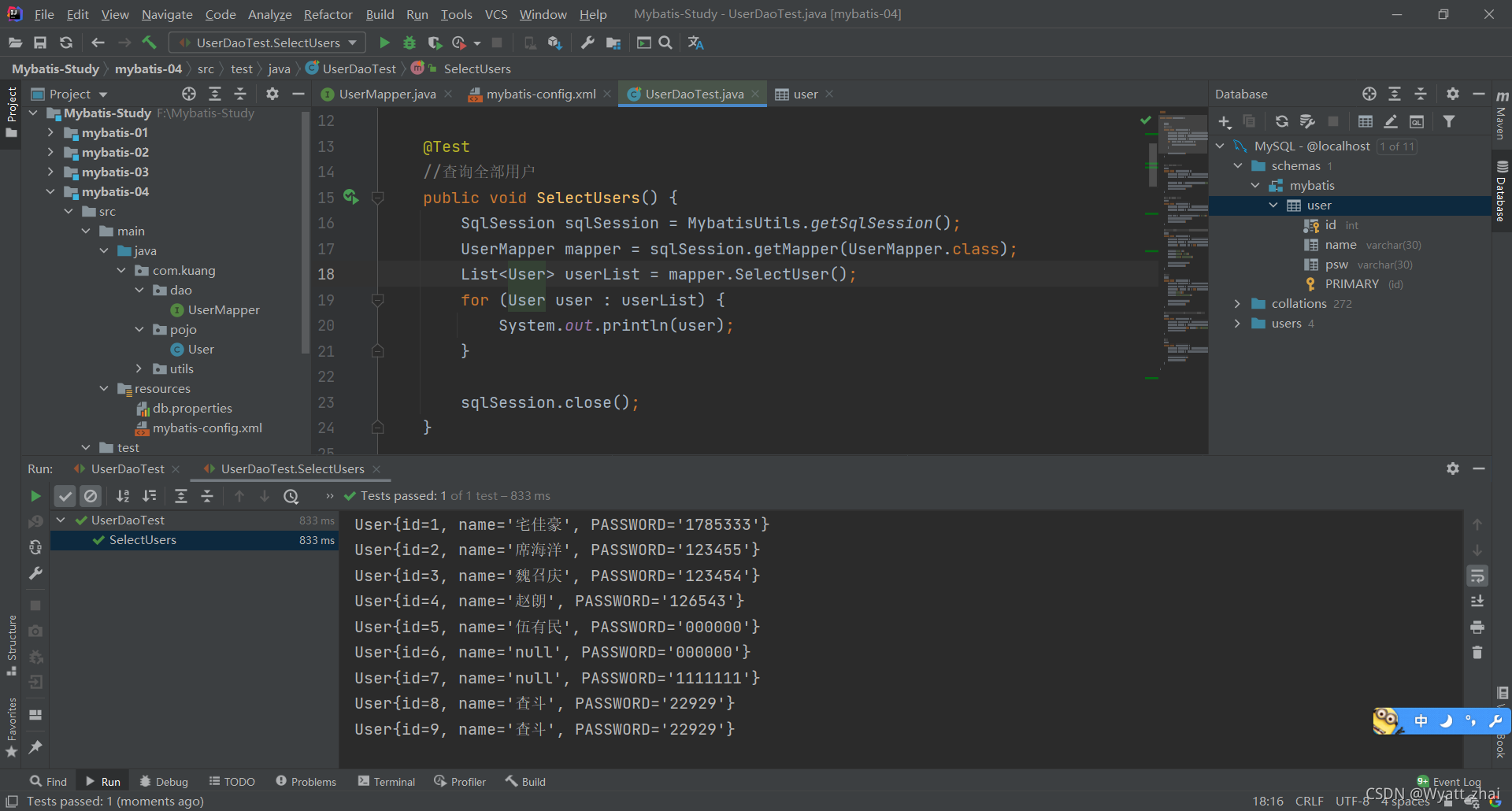This screenshot has height=811, width=1512.
Task: Filter Database objects with funnel icon
Action: click(1449, 121)
